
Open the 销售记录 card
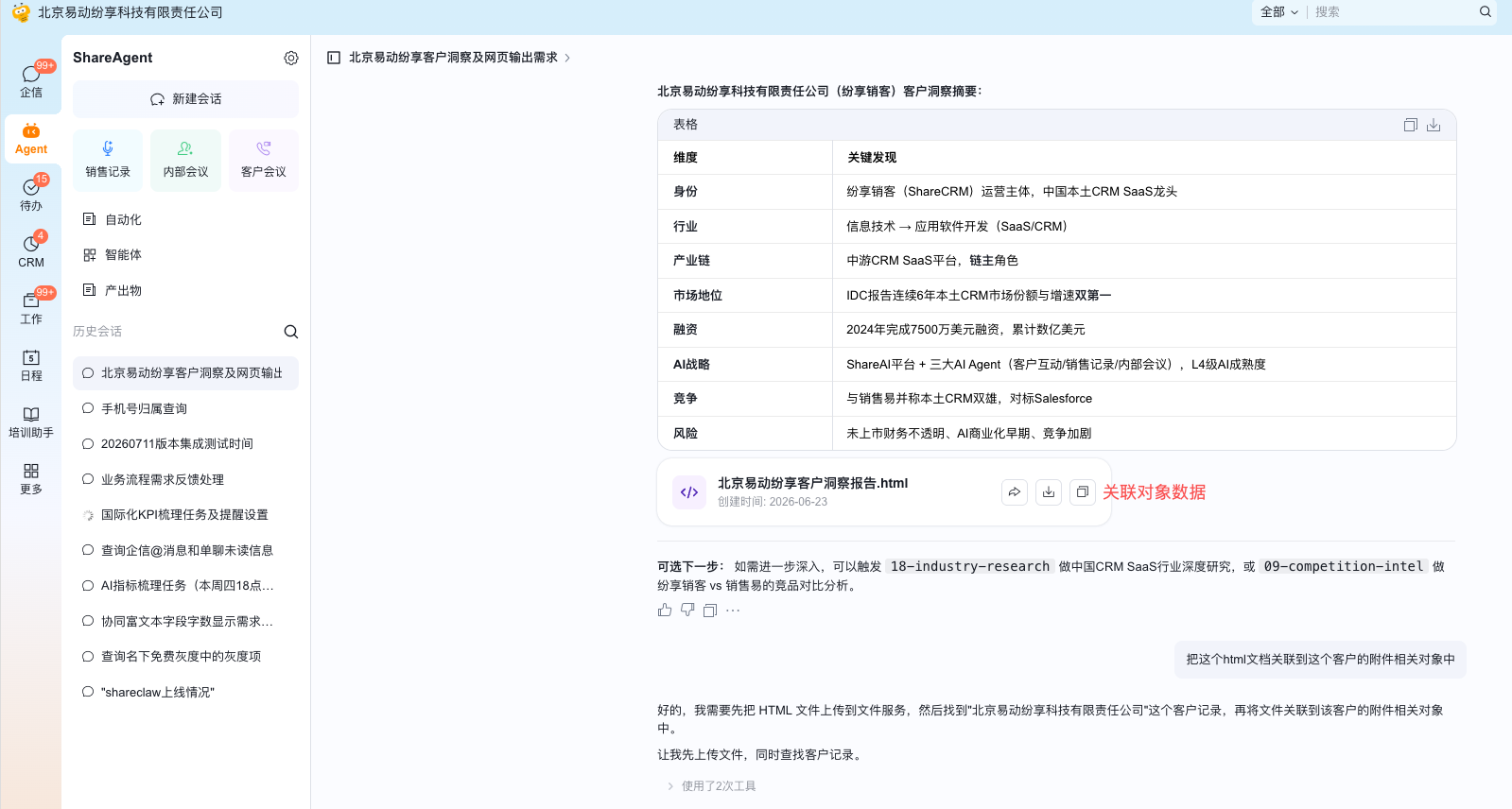point(108,160)
